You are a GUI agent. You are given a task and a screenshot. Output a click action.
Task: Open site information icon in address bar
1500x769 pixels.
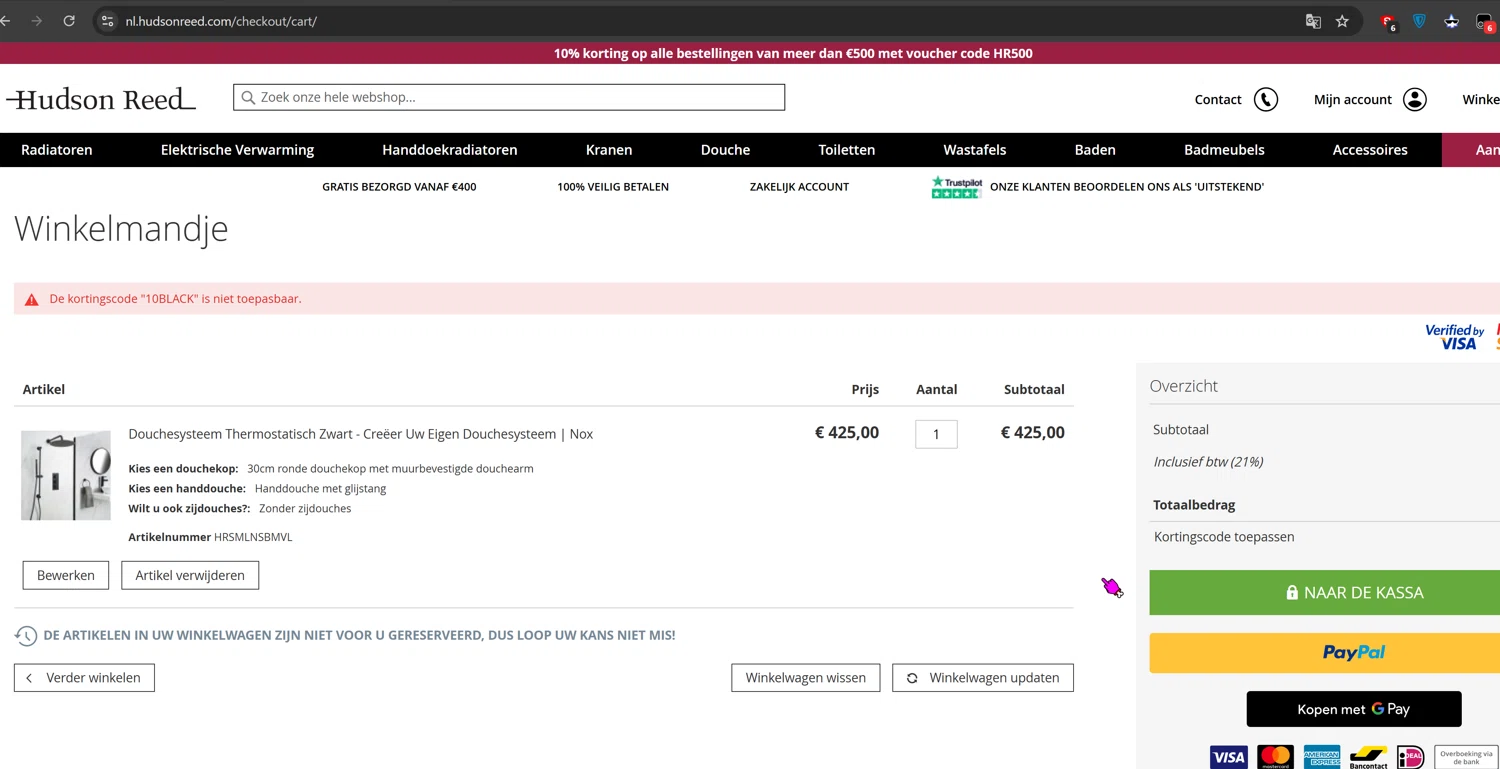[108, 21]
